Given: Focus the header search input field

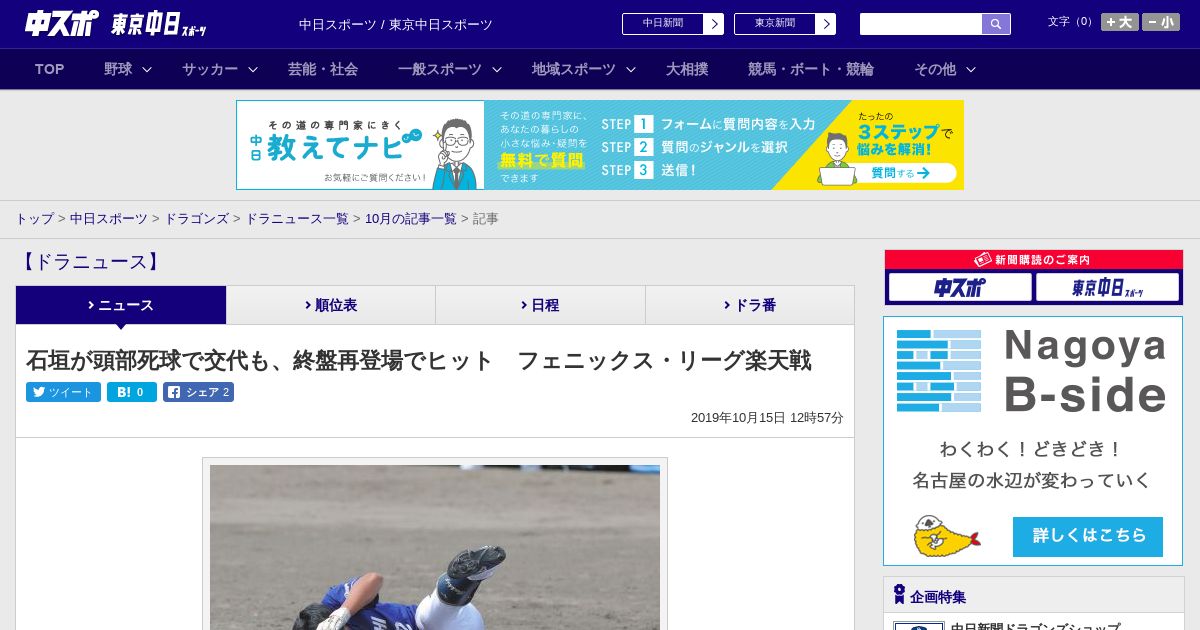Looking at the screenshot, I should pos(921,24).
